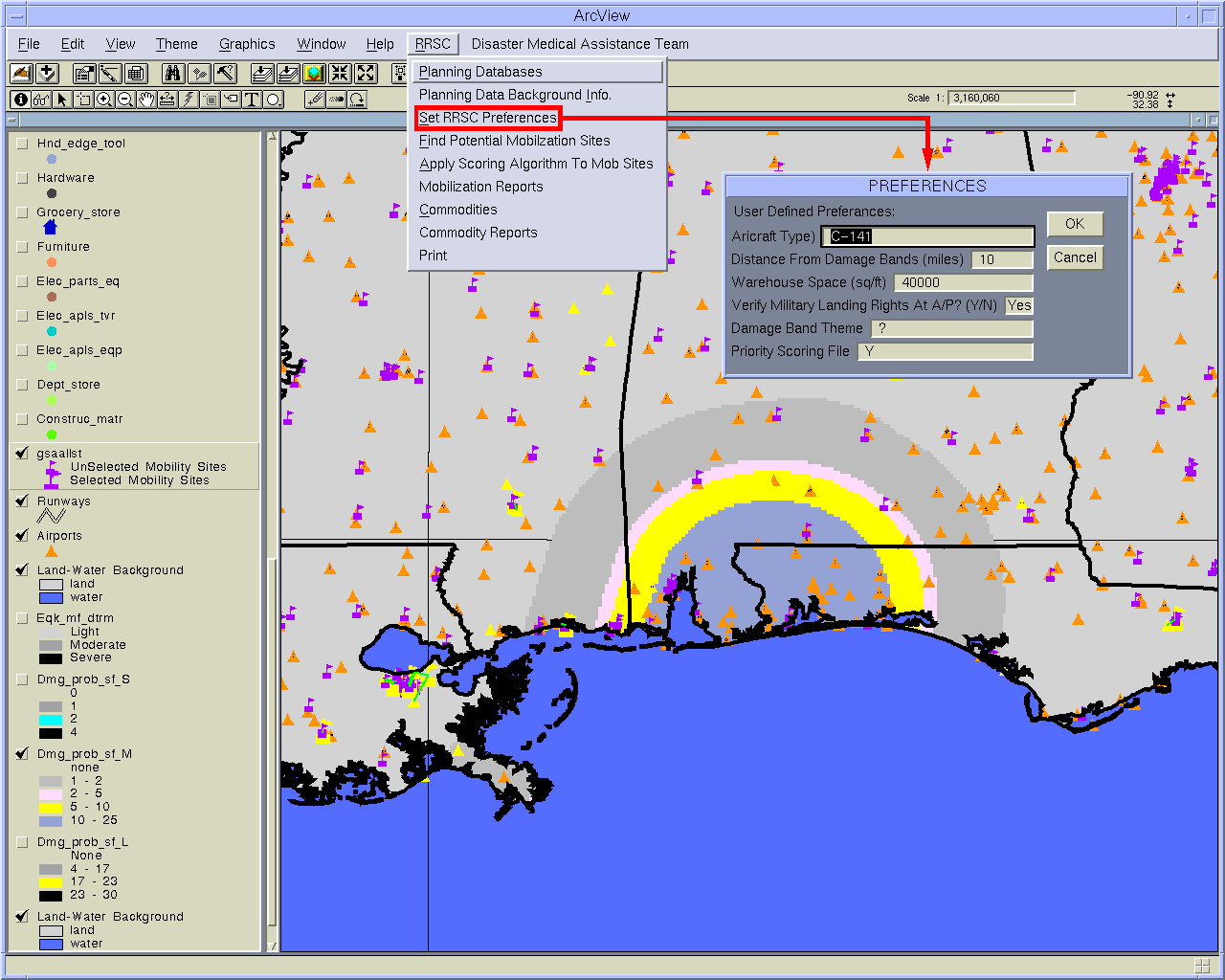Uncheck the Dmg_prob_sf_M theme

(x=22, y=754)
